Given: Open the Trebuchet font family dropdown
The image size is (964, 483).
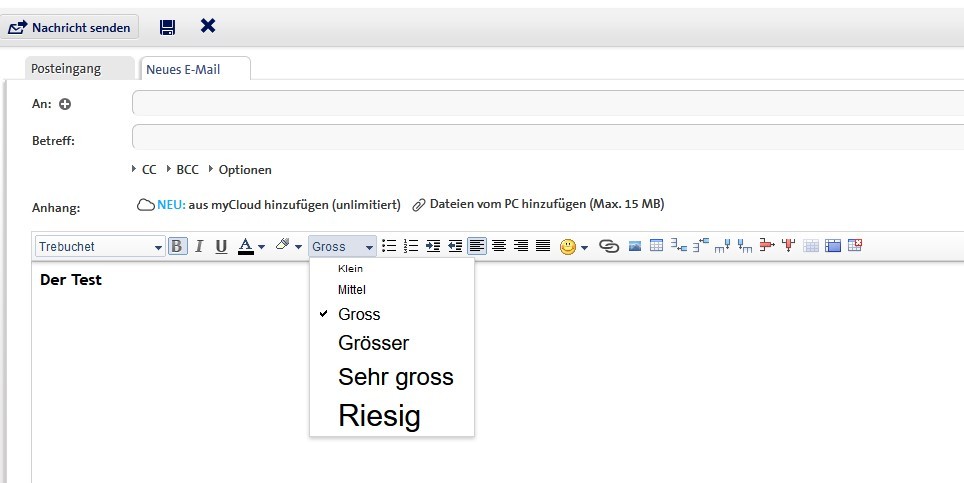Looking at the screenshot, I should (100, 246).
